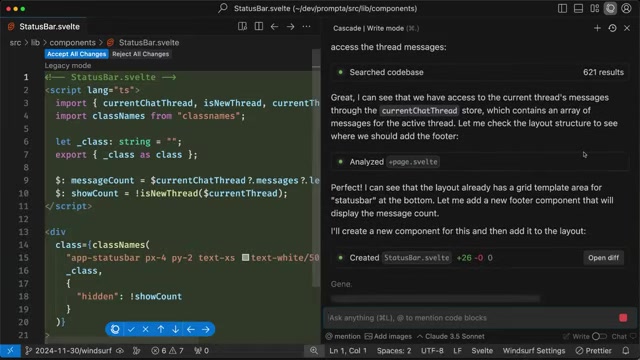
Task: Click the lib breadcrumb segment
Action: (x=36, y=42)
